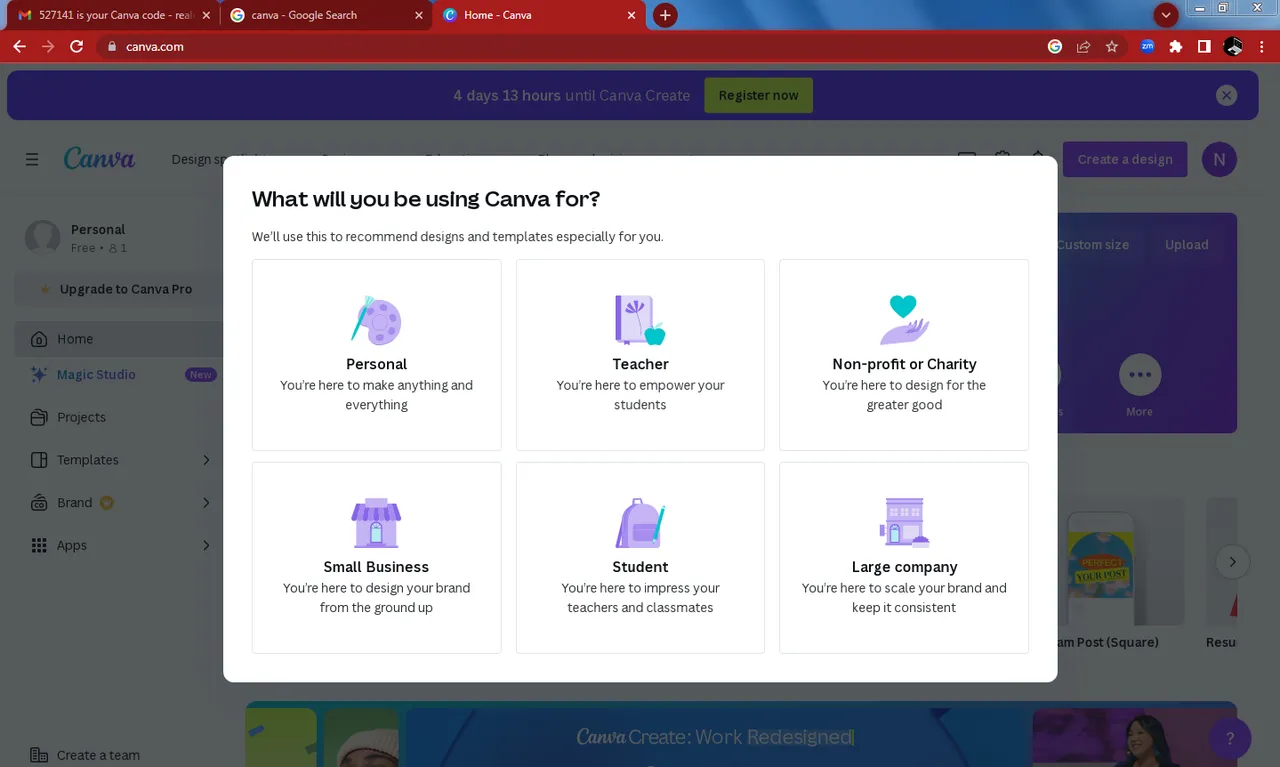Screen dimensions: 1280x767
Task: Click Create a team icon
Action: (x=39, y=755)
